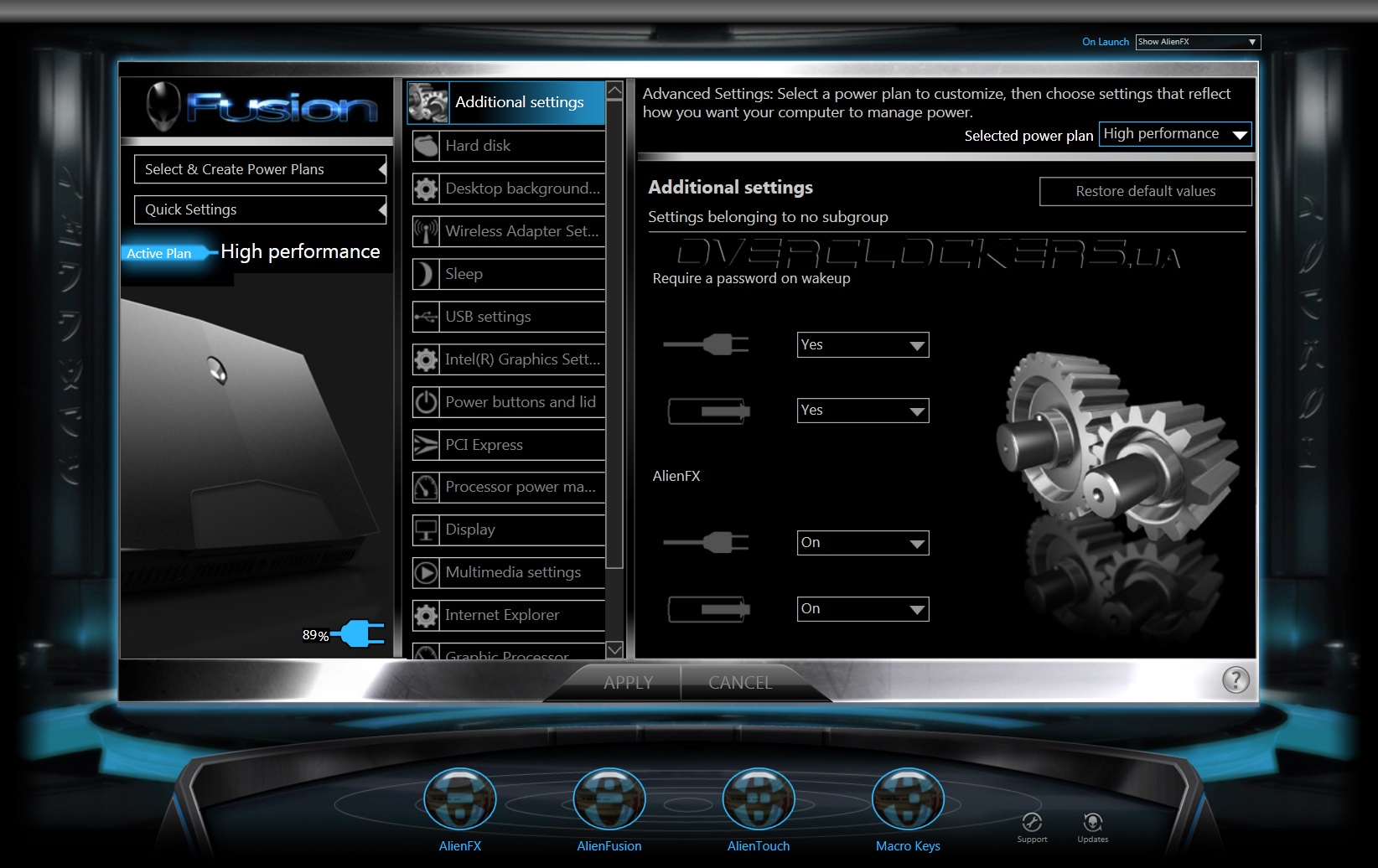Click the Support icon
This screenshot has width=1378, height=868.
tap(1032, 822)
